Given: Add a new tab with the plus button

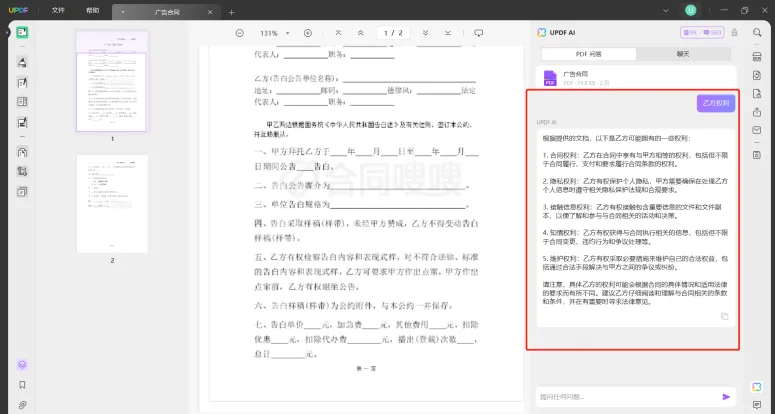Looking at the screenshot, I should pos(232,12).
